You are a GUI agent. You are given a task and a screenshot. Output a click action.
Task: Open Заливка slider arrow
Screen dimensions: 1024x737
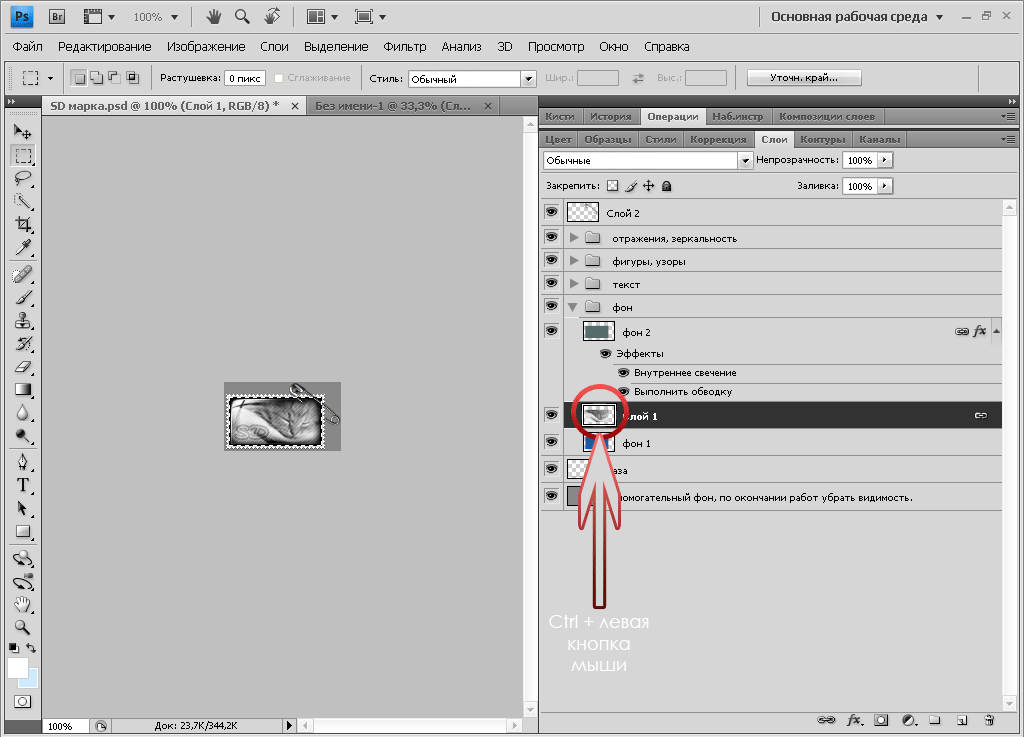[x=885, y=186]
